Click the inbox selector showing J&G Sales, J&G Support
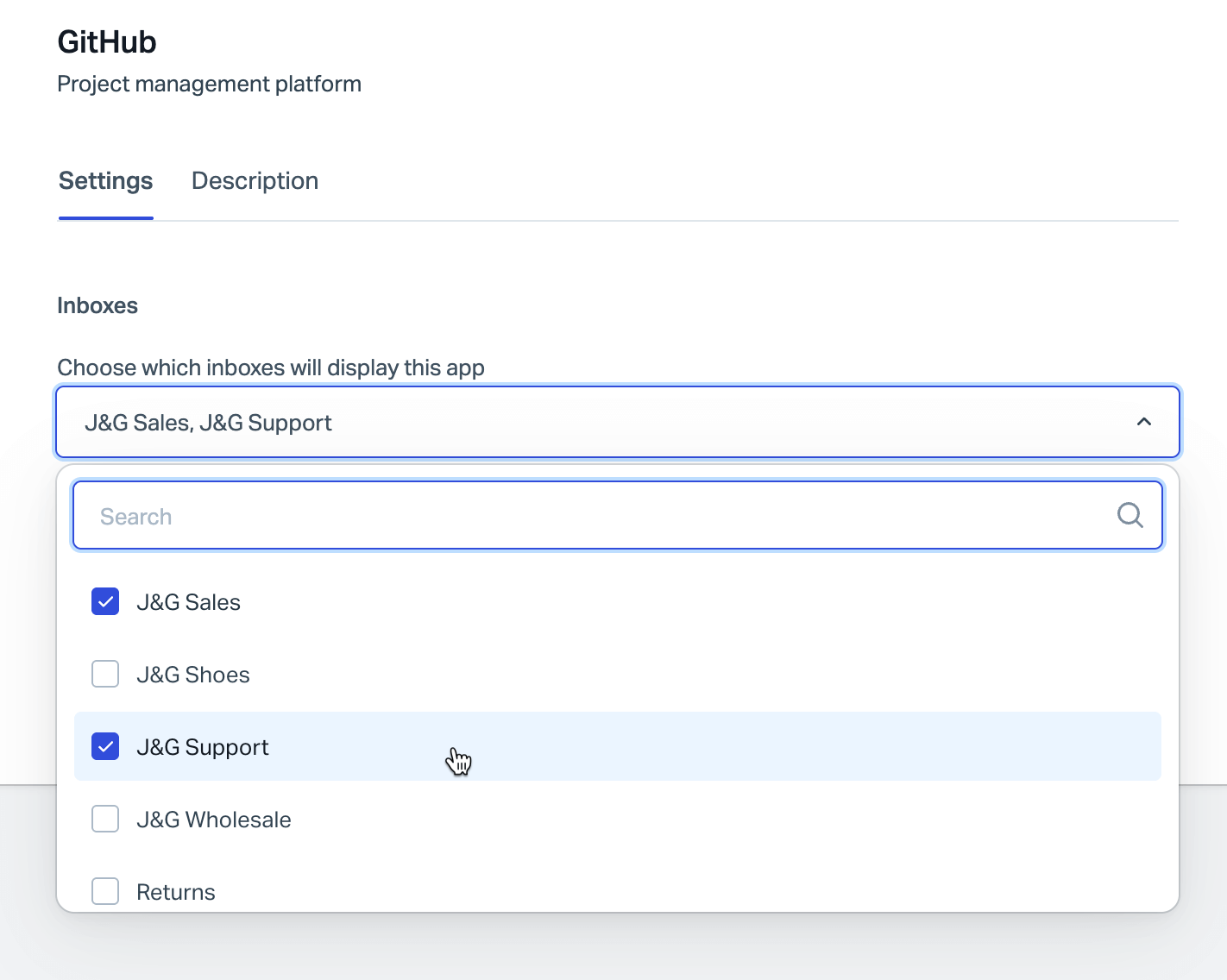The image size is (1227, 980). pos(604,422)
